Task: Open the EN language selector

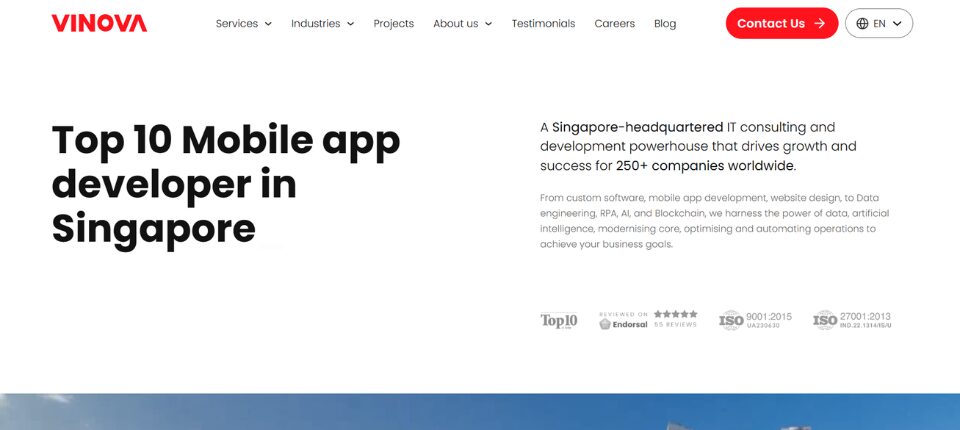Action: 879,23
